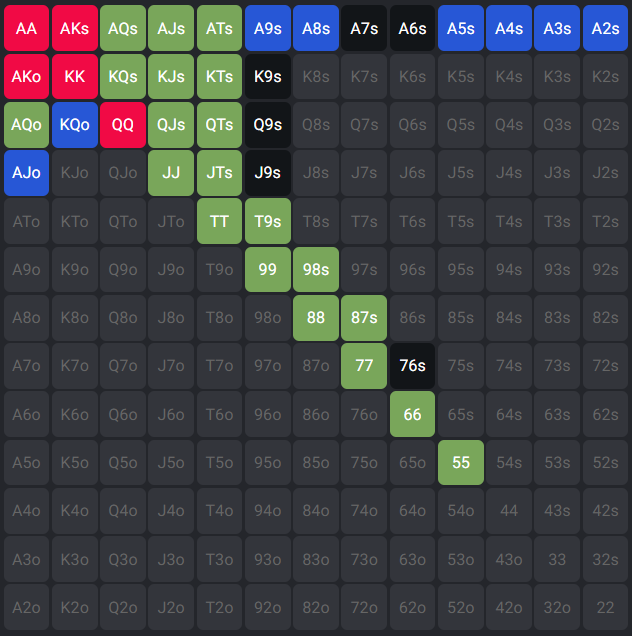Toggle the green 55 pocket pair

[x=461, y=462]
